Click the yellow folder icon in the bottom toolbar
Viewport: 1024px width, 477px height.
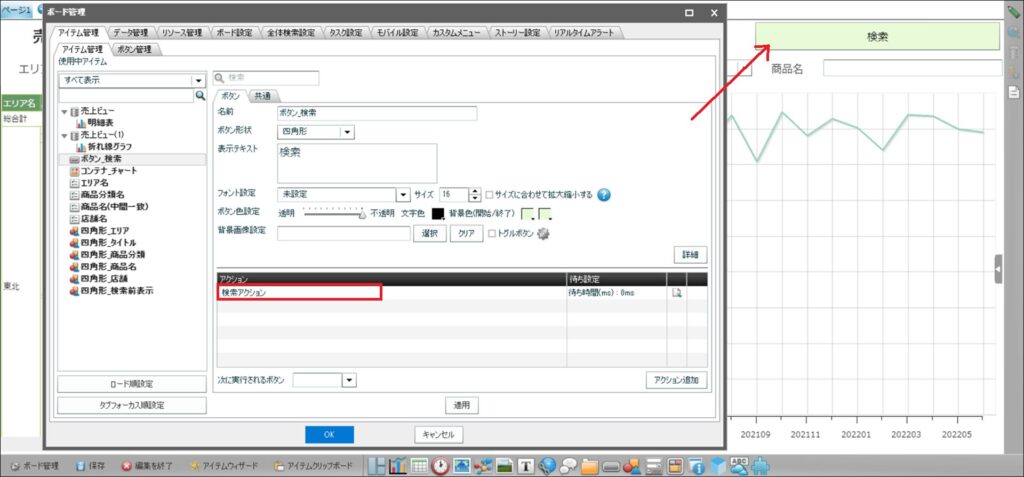point(590,466)
